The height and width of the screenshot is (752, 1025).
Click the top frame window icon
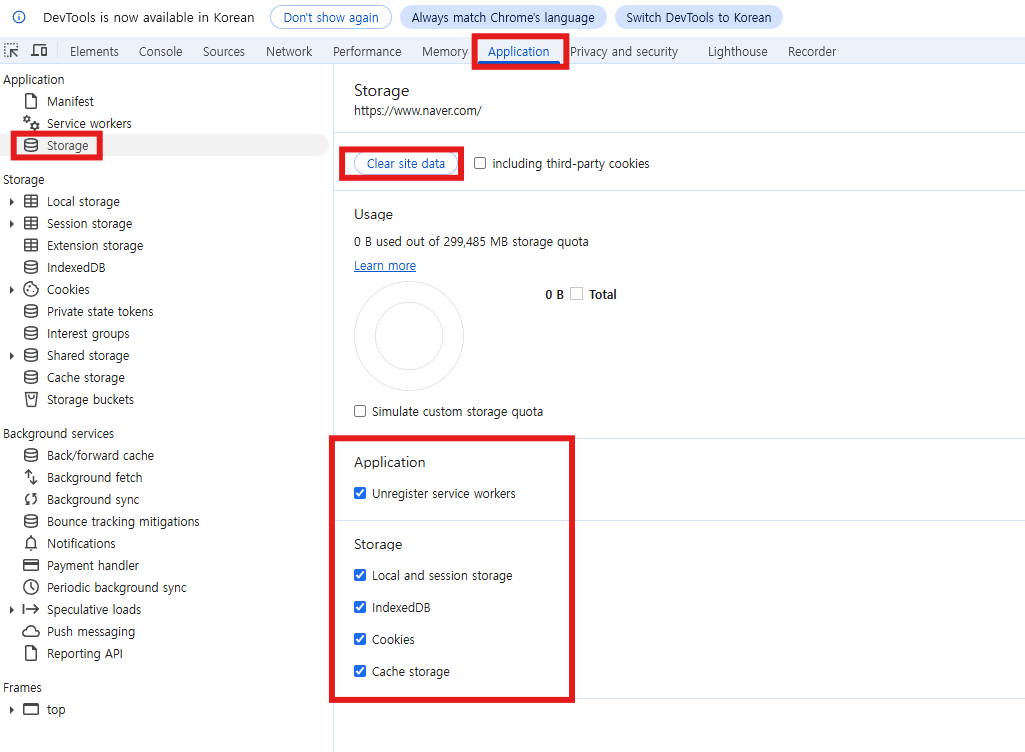[31, 709]
